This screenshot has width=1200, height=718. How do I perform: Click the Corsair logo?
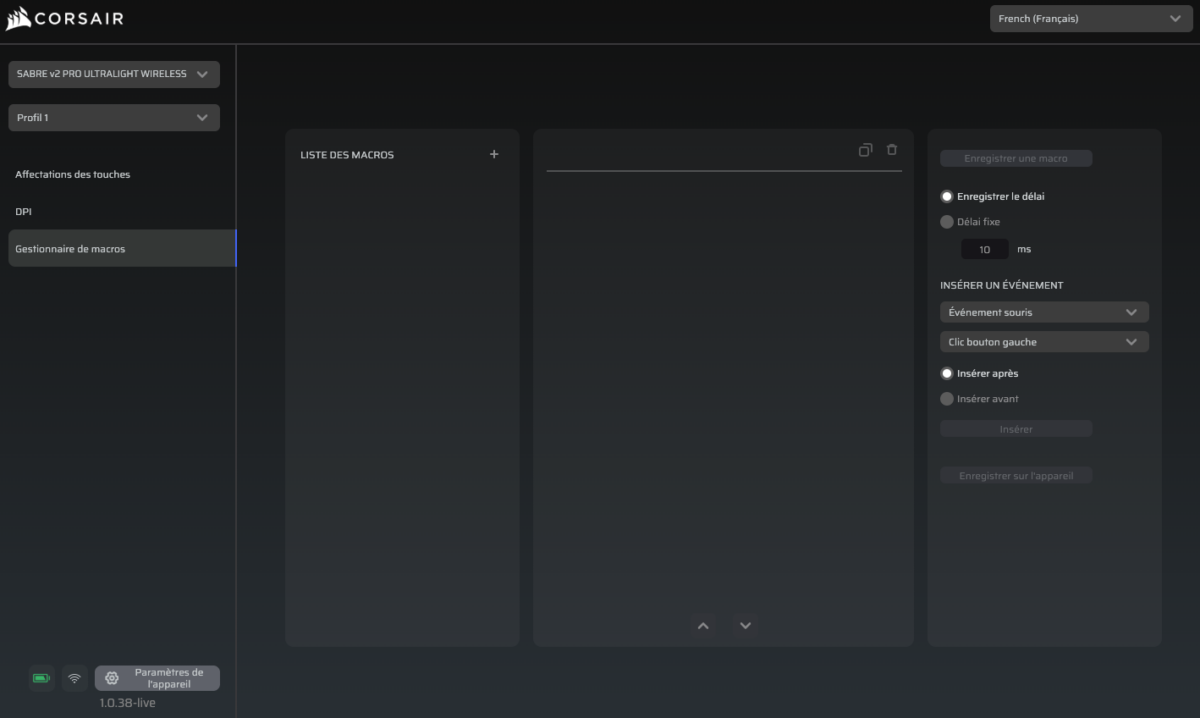65,19
